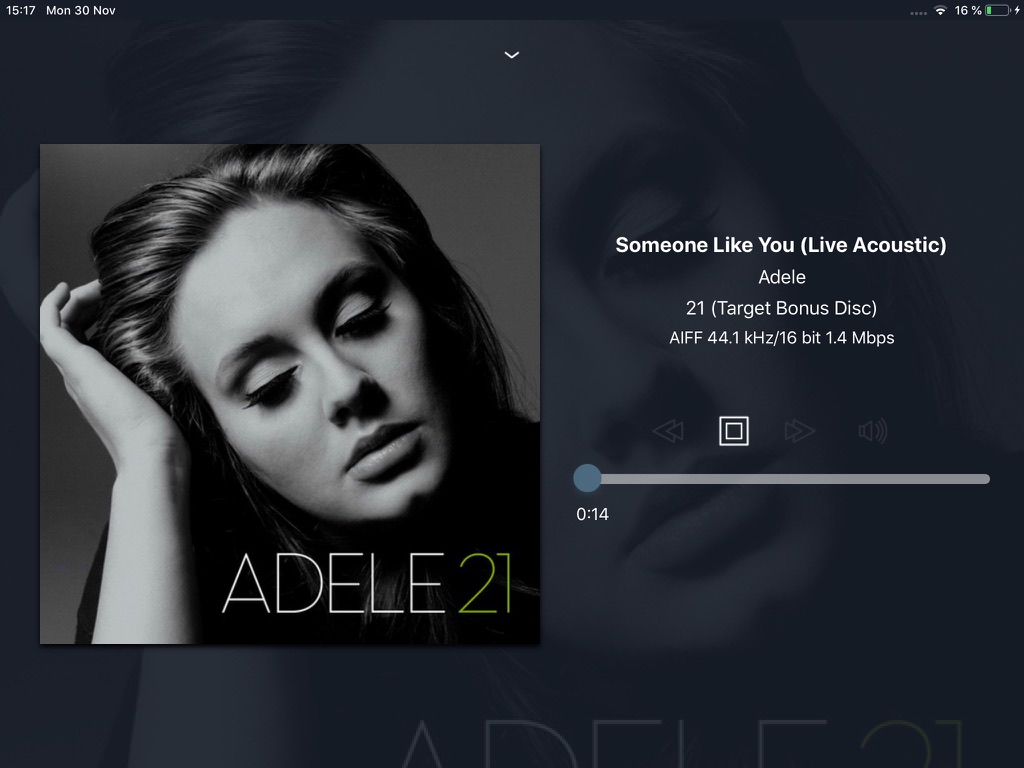Collapse the now playing view with chevron
The height and width of the screenshot is (768, 1024).
pos(512,55)
